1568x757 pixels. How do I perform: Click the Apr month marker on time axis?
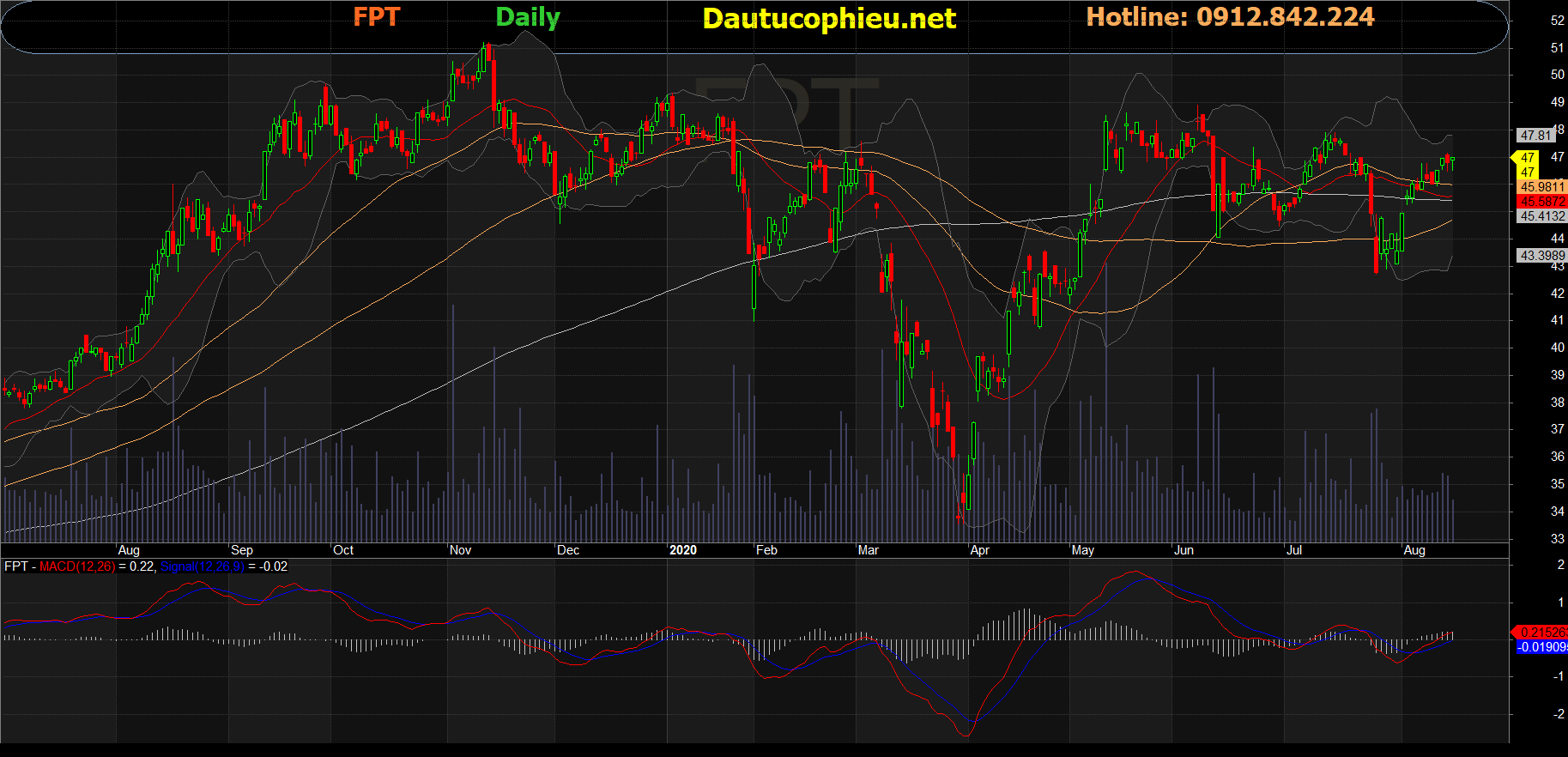click(x=979, y=550)
